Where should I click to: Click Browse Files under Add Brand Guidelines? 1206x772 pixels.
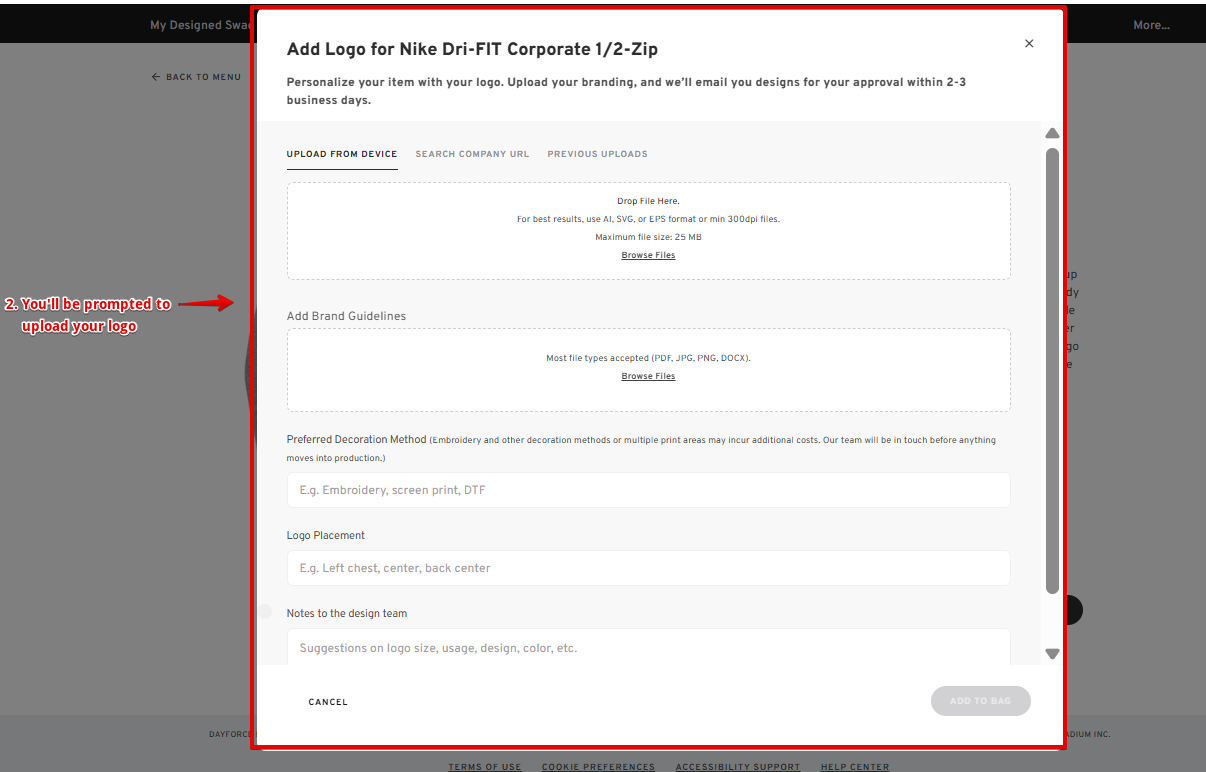[648, 376]
